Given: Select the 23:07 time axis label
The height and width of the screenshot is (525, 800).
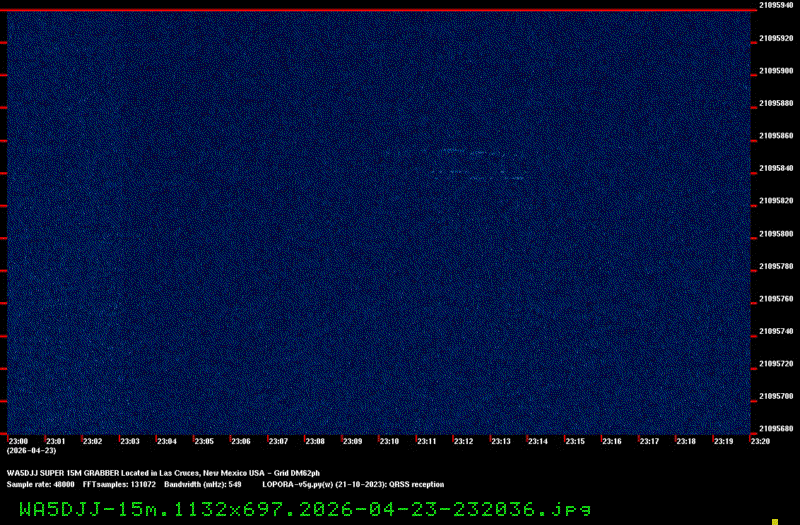Looking at the screenshot, I should tap(278, 441).
